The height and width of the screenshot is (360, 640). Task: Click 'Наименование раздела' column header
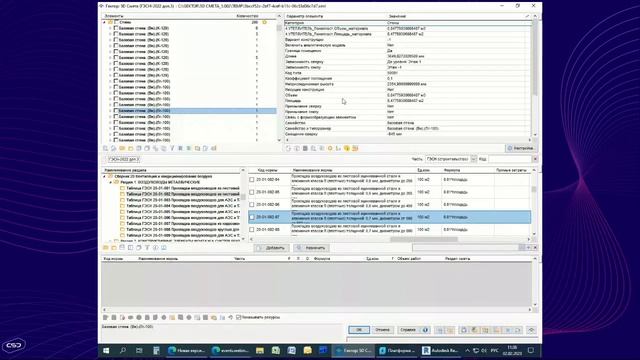[x=125, y=170]
